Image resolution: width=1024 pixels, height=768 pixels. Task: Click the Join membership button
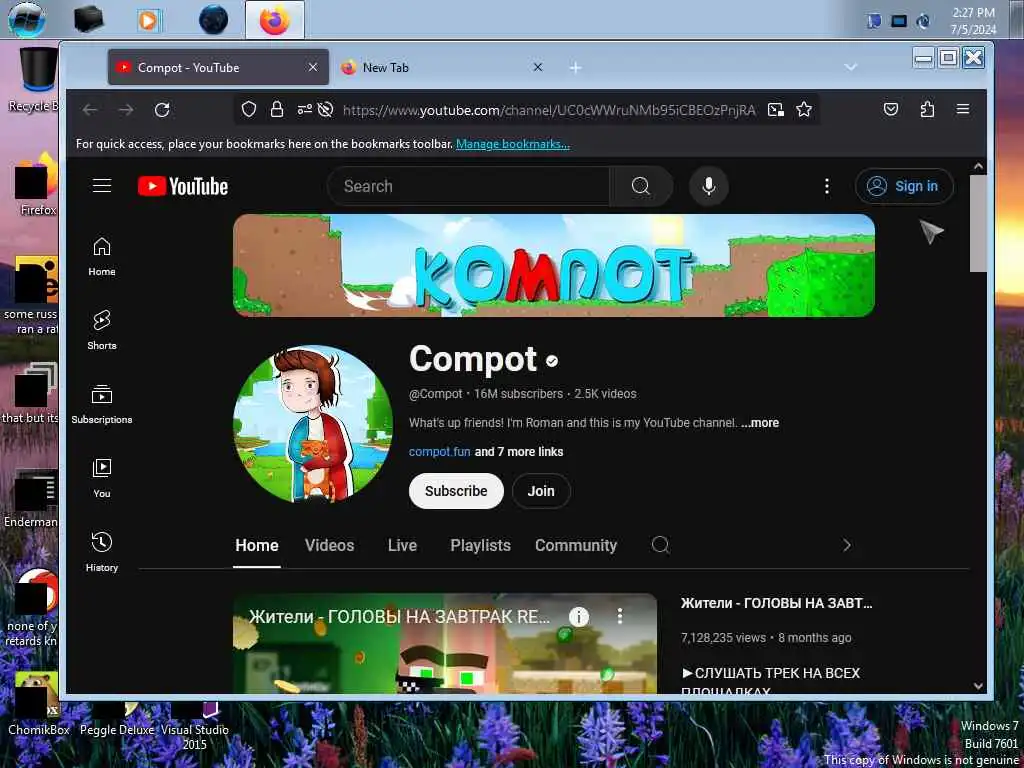tap(541, 491)
